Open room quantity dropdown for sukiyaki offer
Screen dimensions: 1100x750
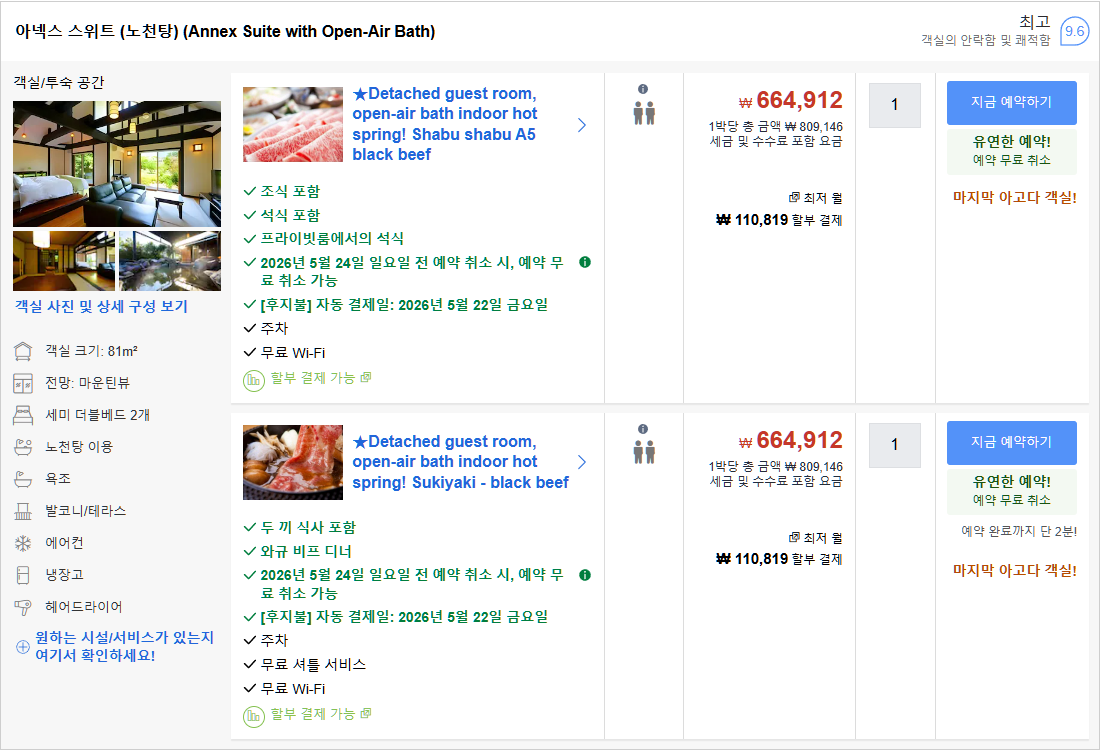tap(894, 445)
